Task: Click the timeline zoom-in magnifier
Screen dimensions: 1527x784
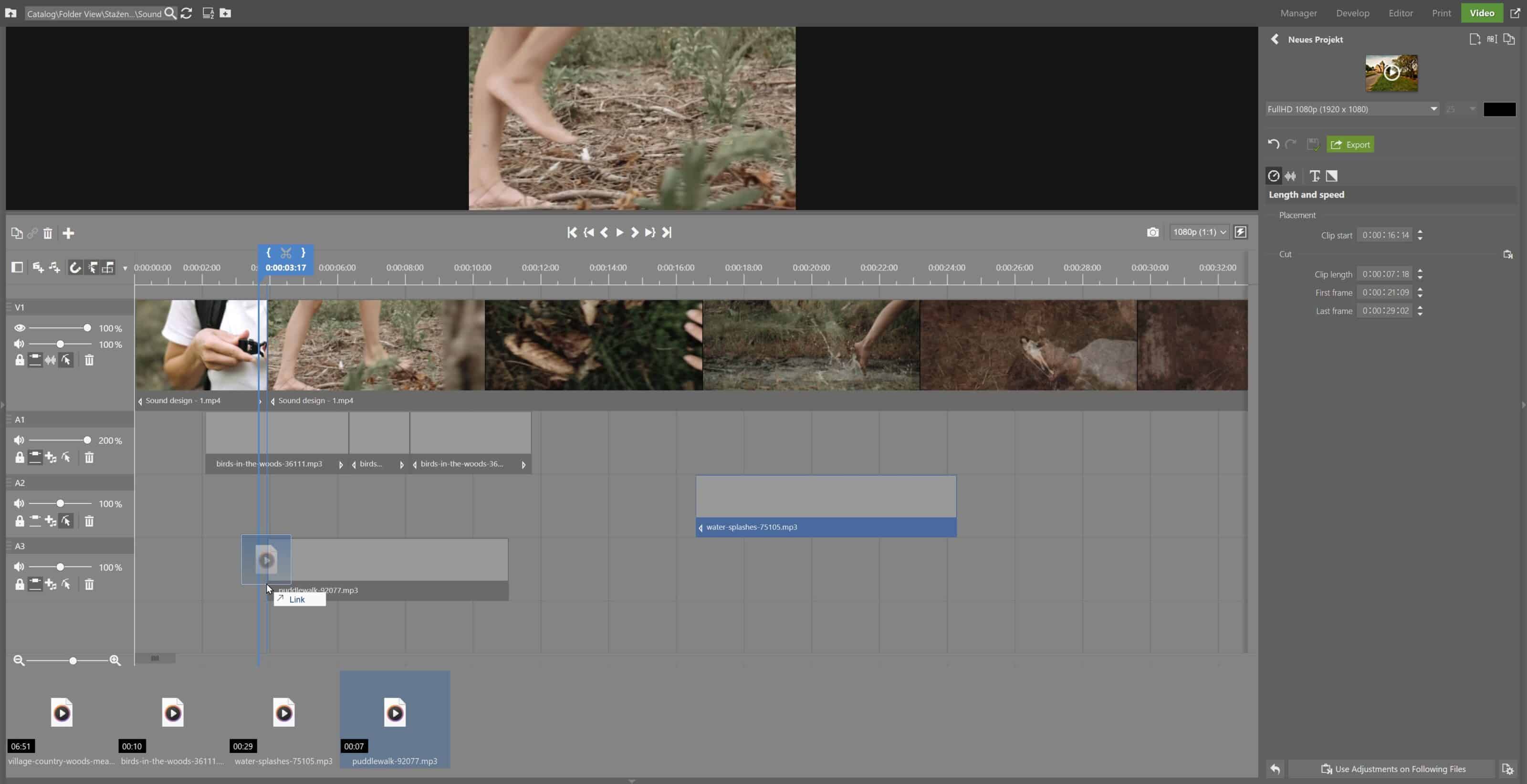Action: pyautogui.click(x=115, y=660)
